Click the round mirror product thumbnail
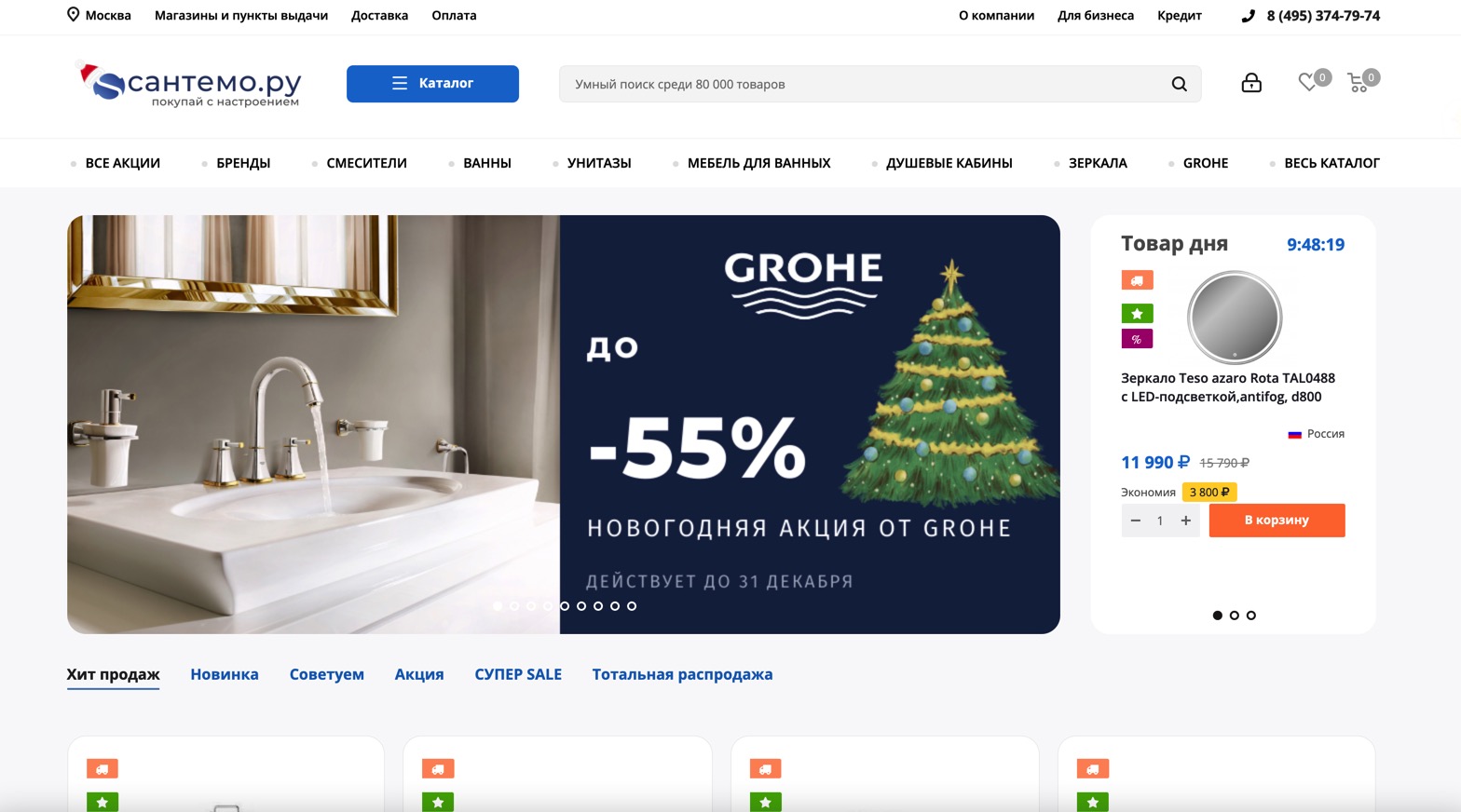This screenshot has height=812, width=1461. tap(1235, 318)
